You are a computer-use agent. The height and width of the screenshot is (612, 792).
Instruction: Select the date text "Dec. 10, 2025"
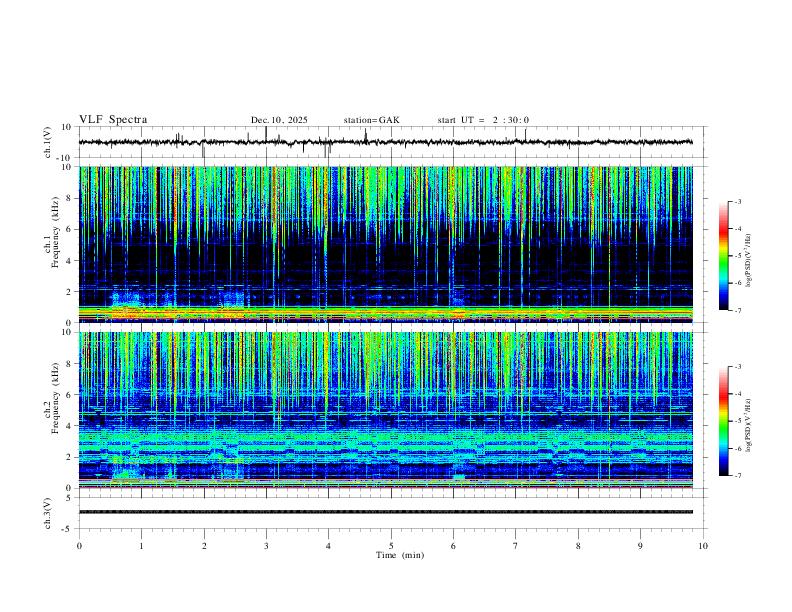(x=279, y=120)
